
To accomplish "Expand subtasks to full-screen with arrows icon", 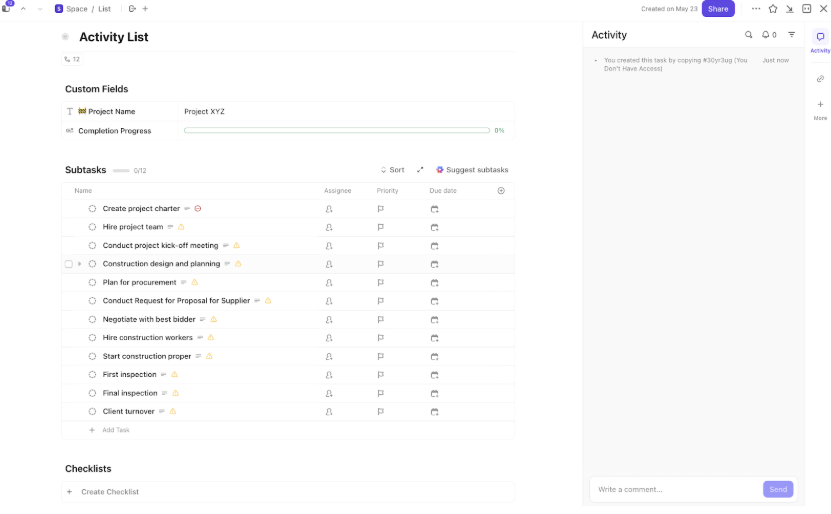I will coord(420,170).
